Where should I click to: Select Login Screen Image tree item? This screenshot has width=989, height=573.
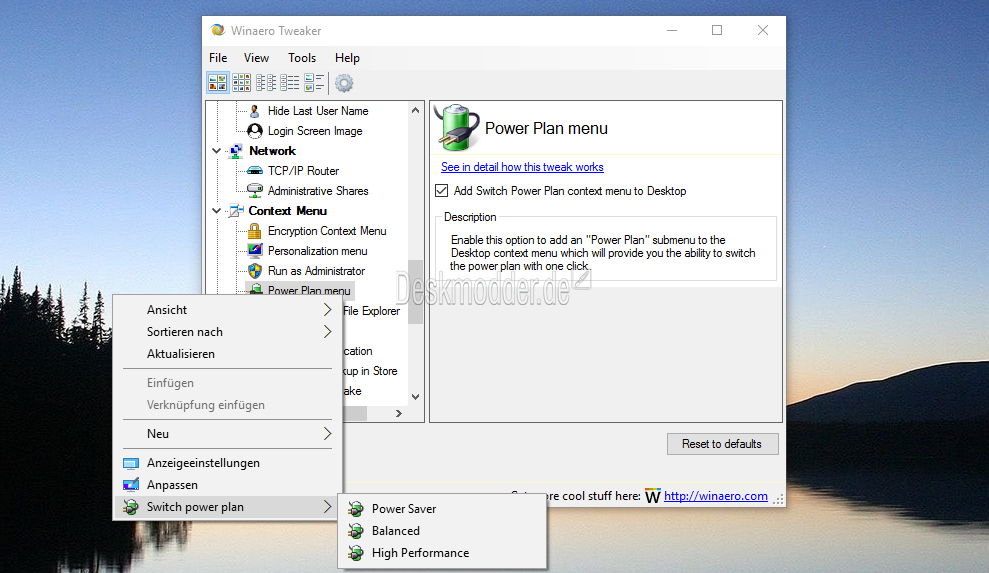315,131
